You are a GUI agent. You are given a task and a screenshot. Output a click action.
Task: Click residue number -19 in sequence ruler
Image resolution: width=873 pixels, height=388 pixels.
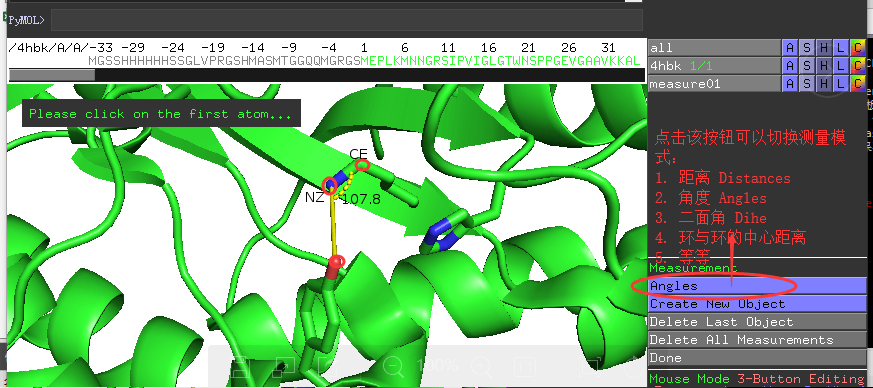click(213, 48)
